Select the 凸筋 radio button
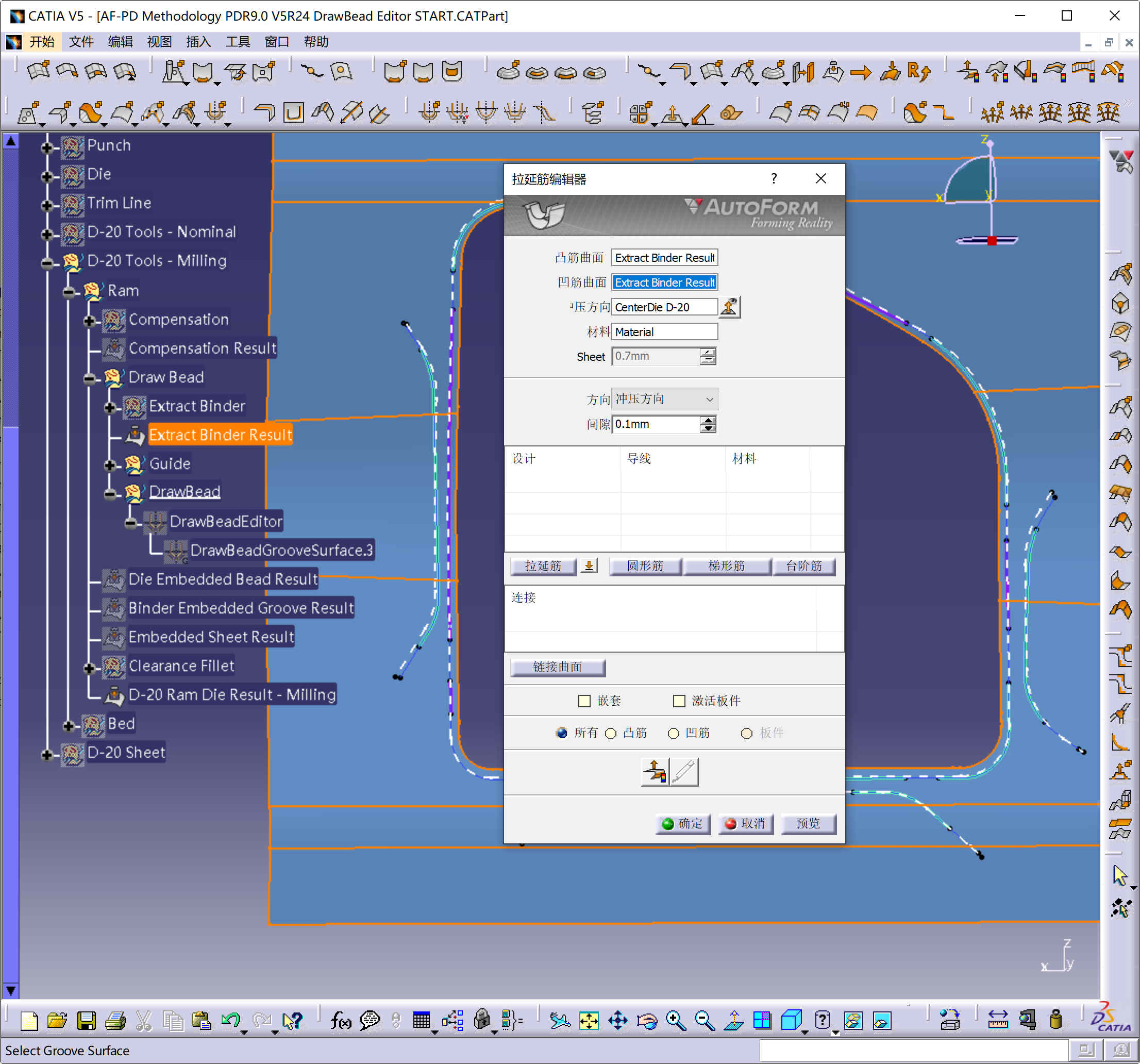Viewport: 1140px width, 1064px height. (611, 733)
